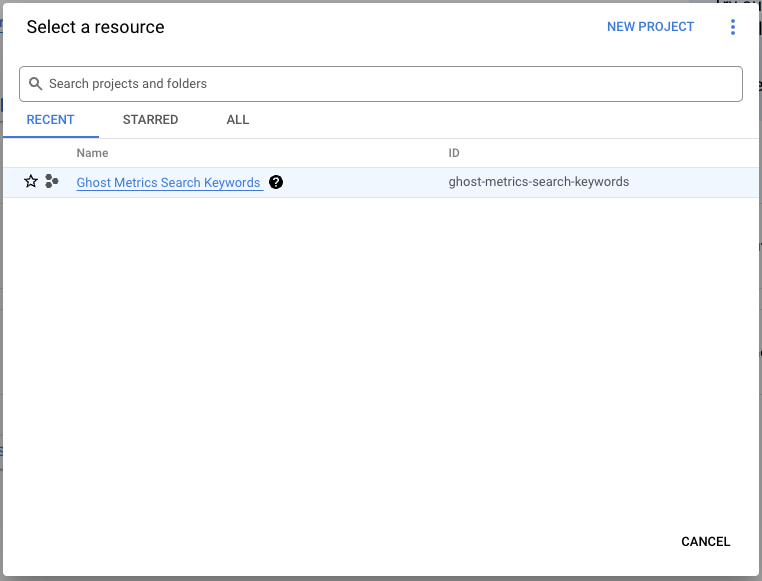This screenshot has height=581, width=762.
Task: Open the three-dot more options menu
Action: pyautogui.click(x=733, y=27)
